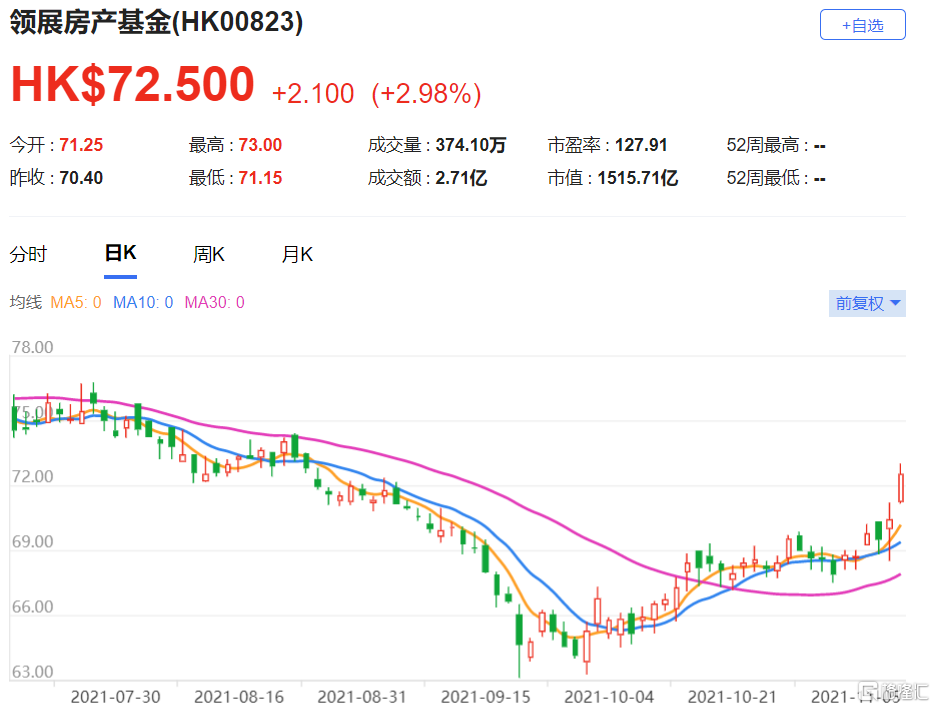Click the latest tall red candlestick
This screenshot has width=935, height=709.
901,487
